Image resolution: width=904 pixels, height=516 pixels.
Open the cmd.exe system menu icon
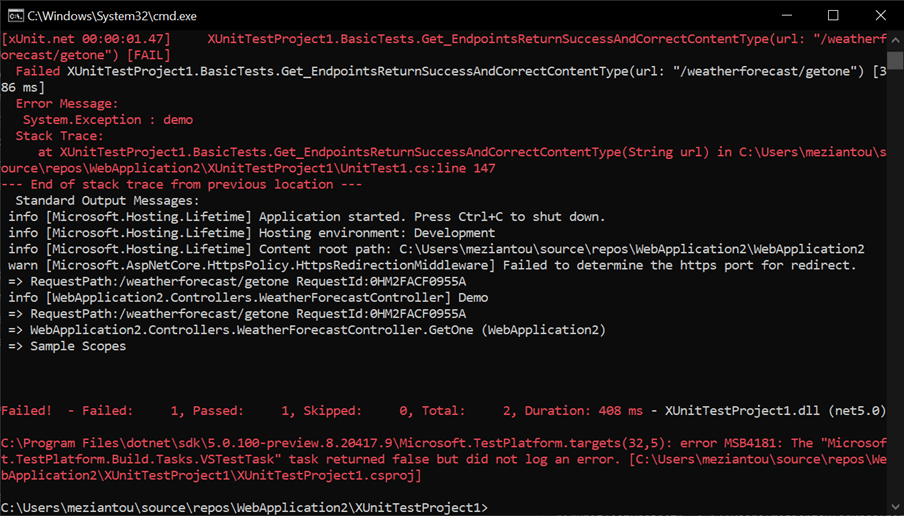pos(14,15)
